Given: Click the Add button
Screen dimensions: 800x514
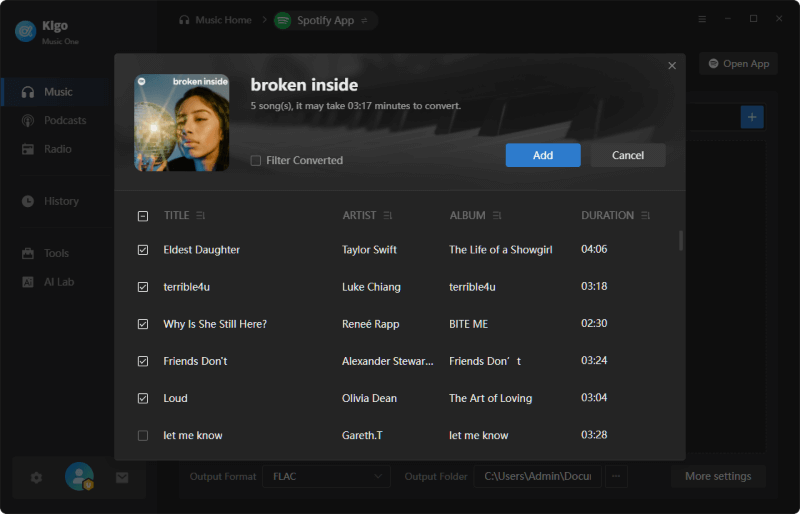Looking at the screenshot, I should (x=543, y=155).
